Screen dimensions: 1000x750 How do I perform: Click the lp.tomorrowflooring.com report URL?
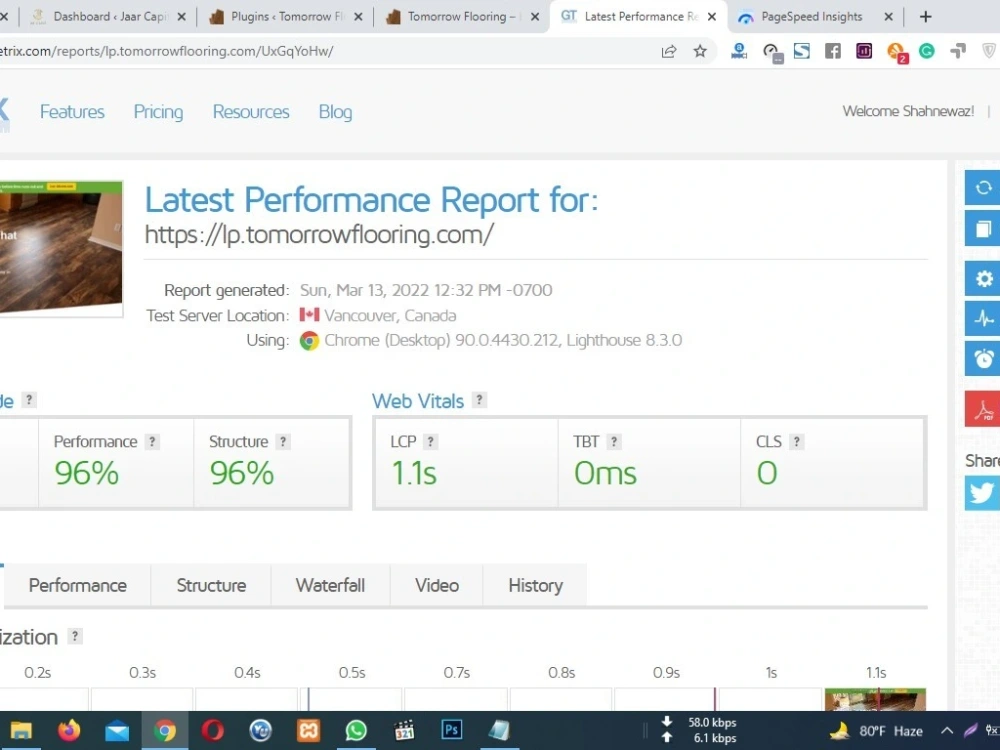(x=320, y=235)
